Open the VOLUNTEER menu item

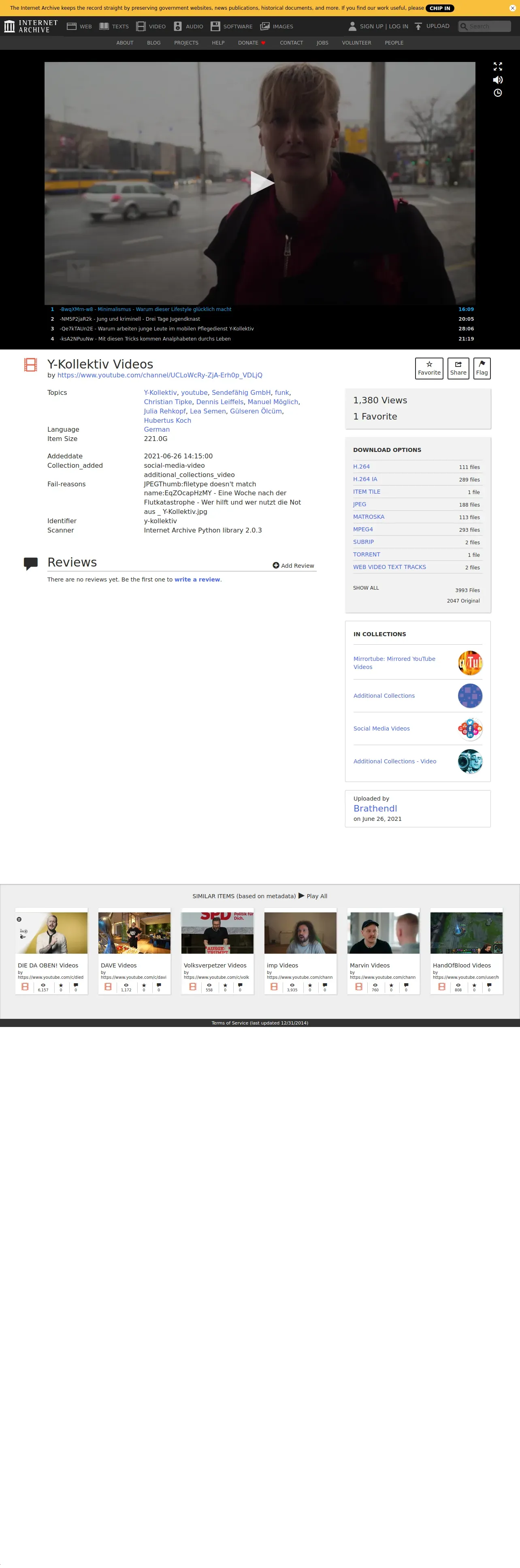(x=356, y=43)
